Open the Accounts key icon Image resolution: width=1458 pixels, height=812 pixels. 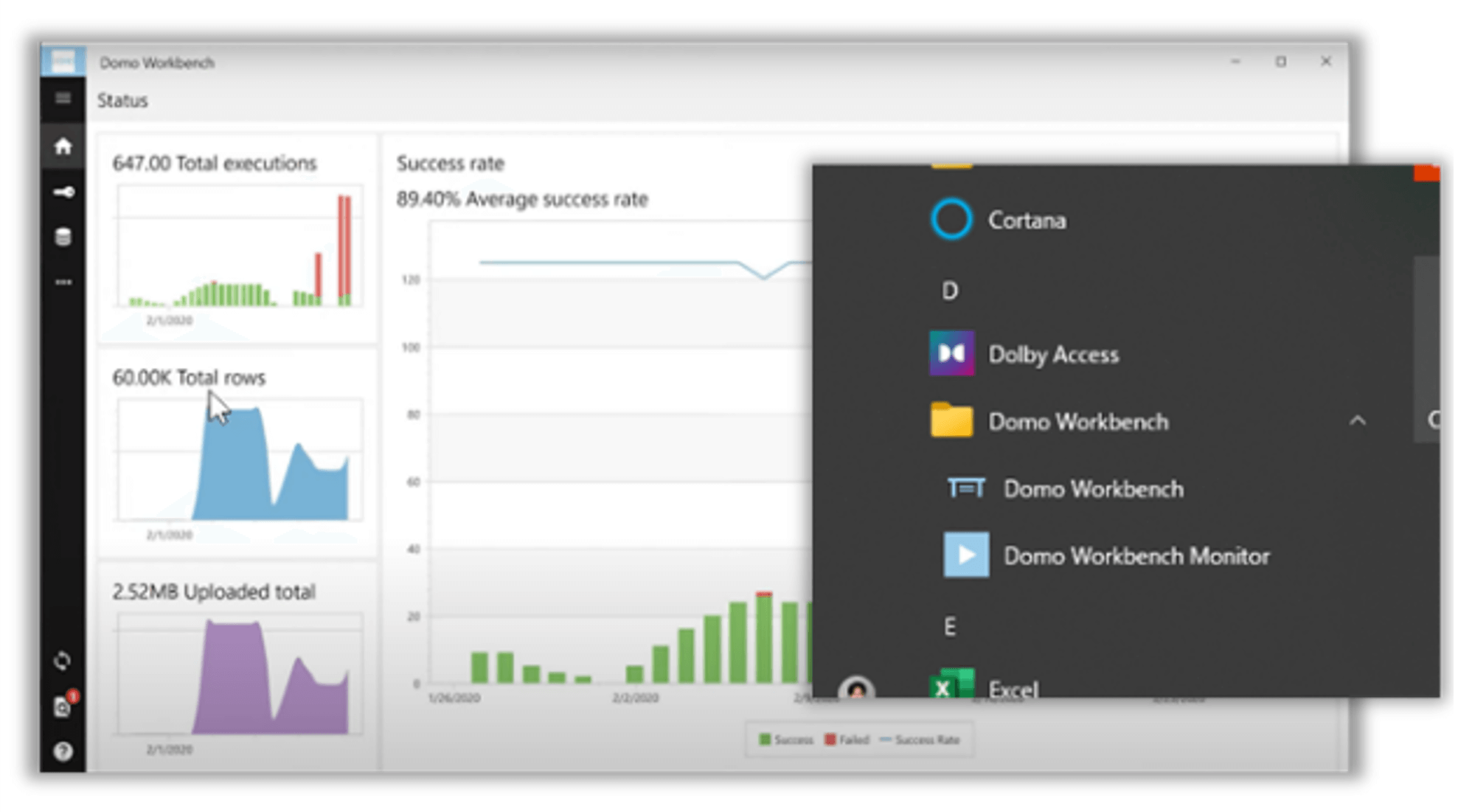63,192
